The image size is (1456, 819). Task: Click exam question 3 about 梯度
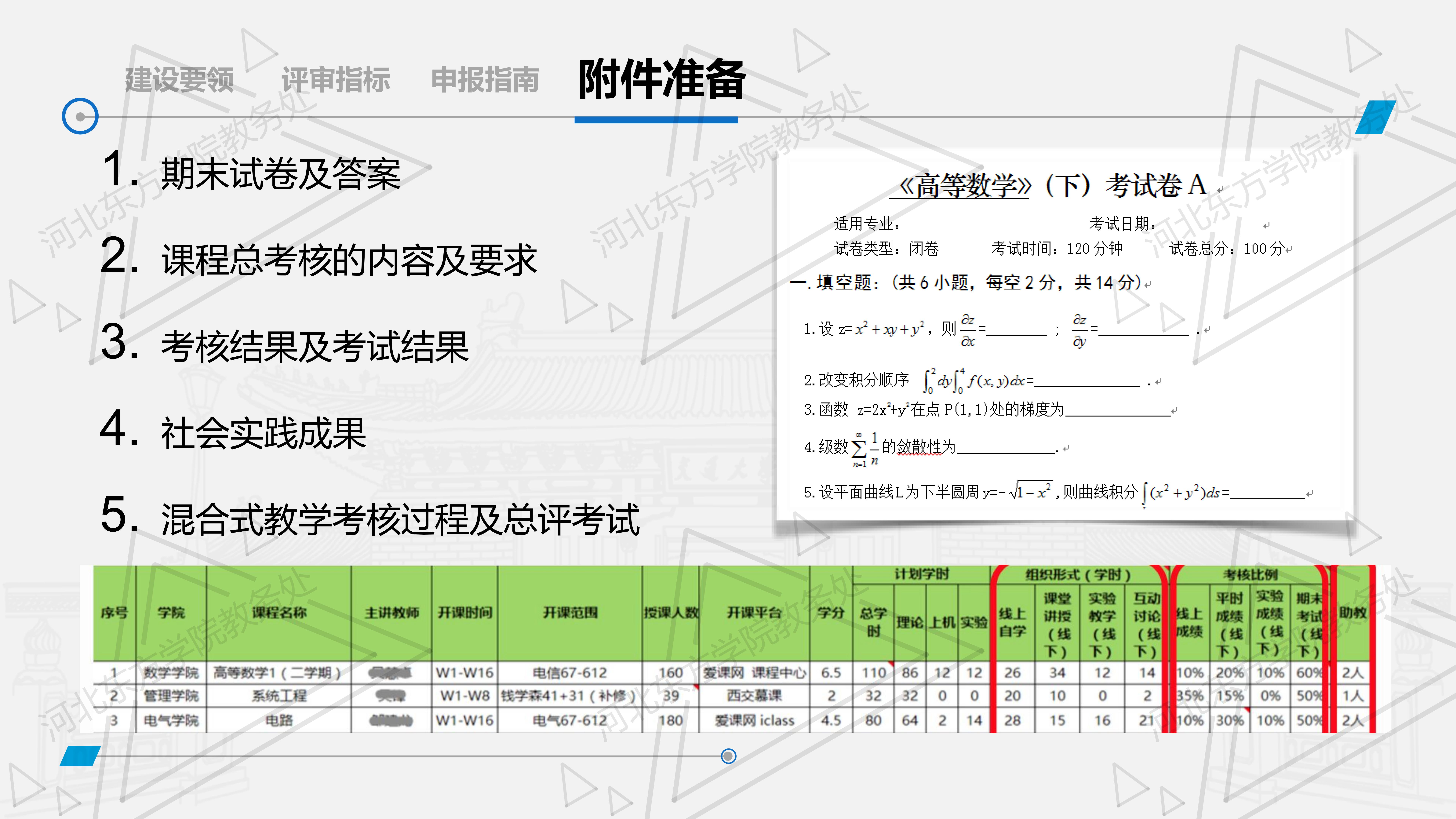[987, 409]
